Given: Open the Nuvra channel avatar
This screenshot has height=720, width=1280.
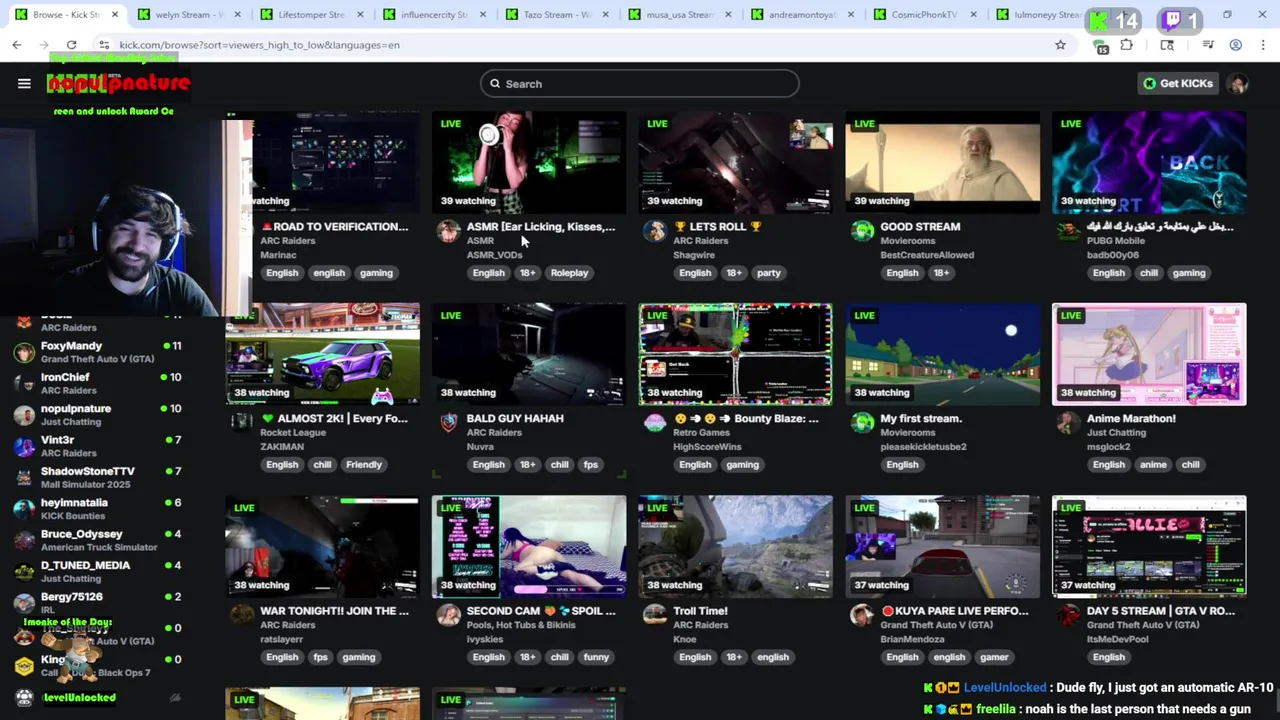Looking at the screenshot, I should 449,423.
